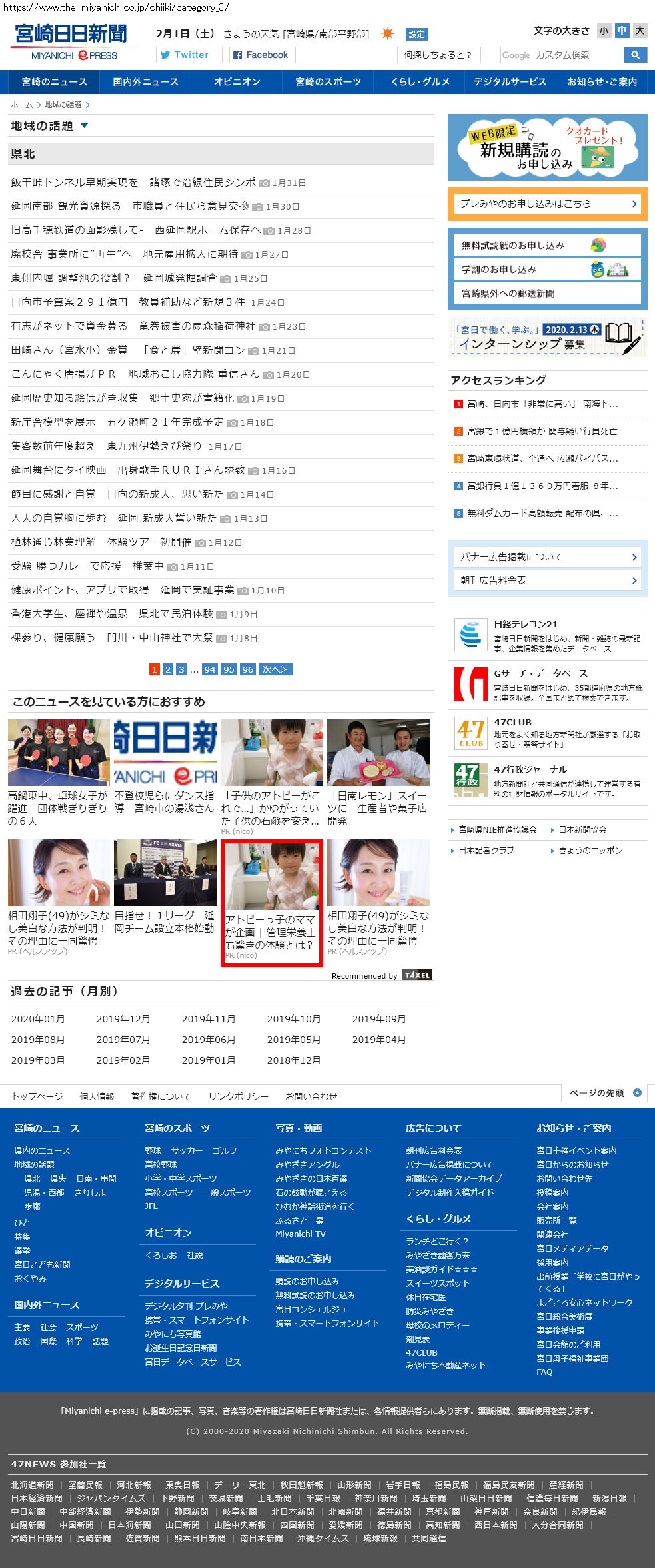Open the オピニオン nav menu
655x1568 pixels.
237,82
